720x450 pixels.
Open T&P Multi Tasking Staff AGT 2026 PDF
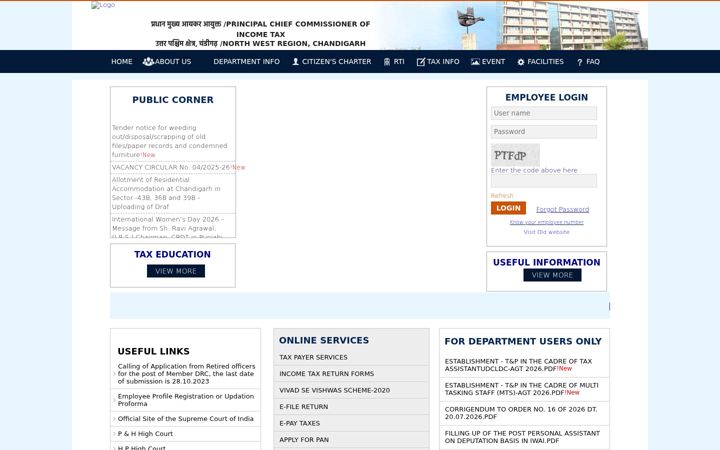coord(522,389)
